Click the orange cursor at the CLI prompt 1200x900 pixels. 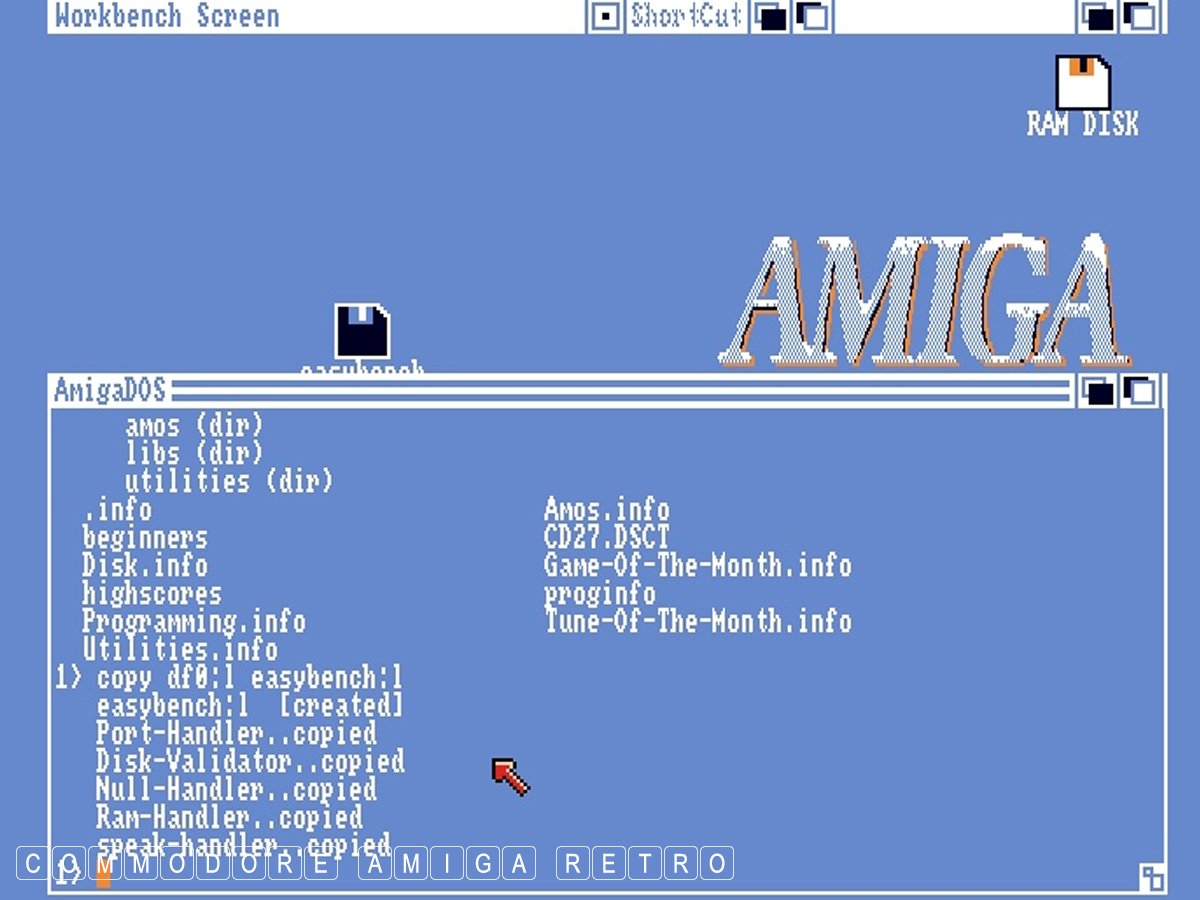[103, 874]
